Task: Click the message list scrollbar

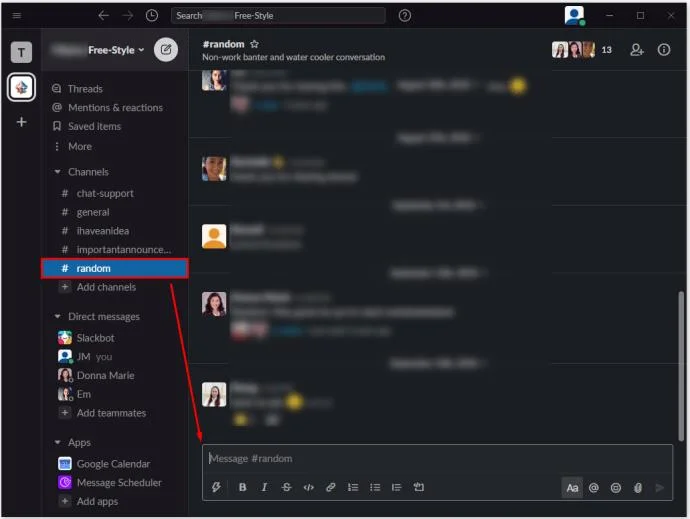Action: (x=681, y=365)
